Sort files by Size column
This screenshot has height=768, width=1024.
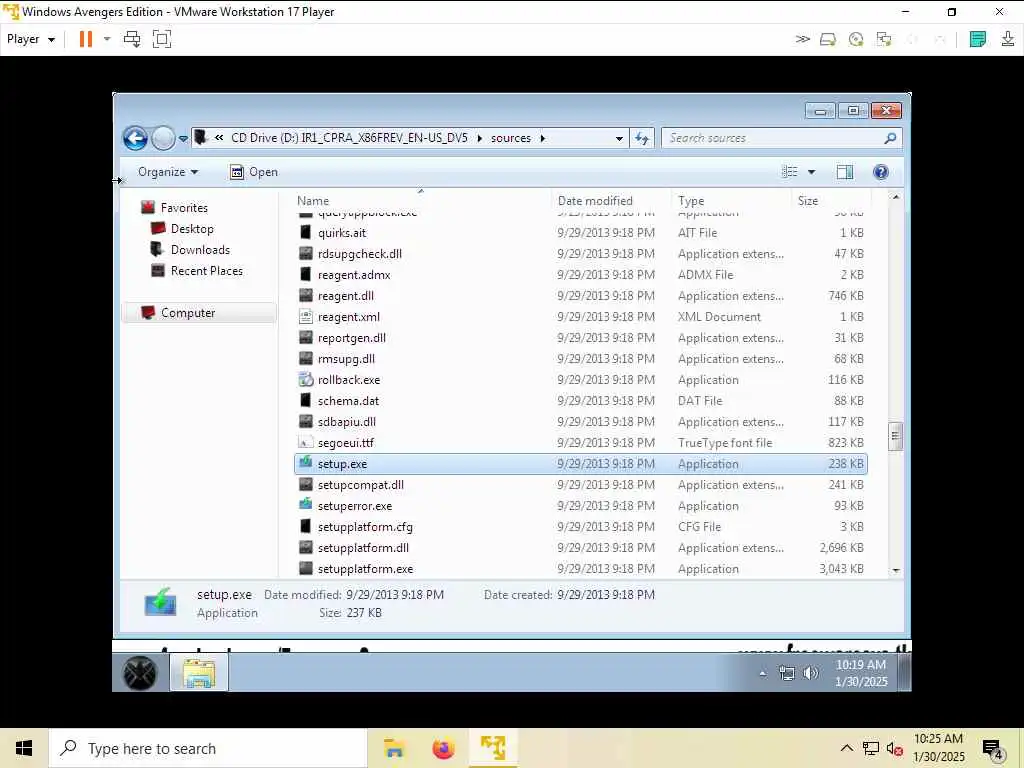(x=808, y=201)
